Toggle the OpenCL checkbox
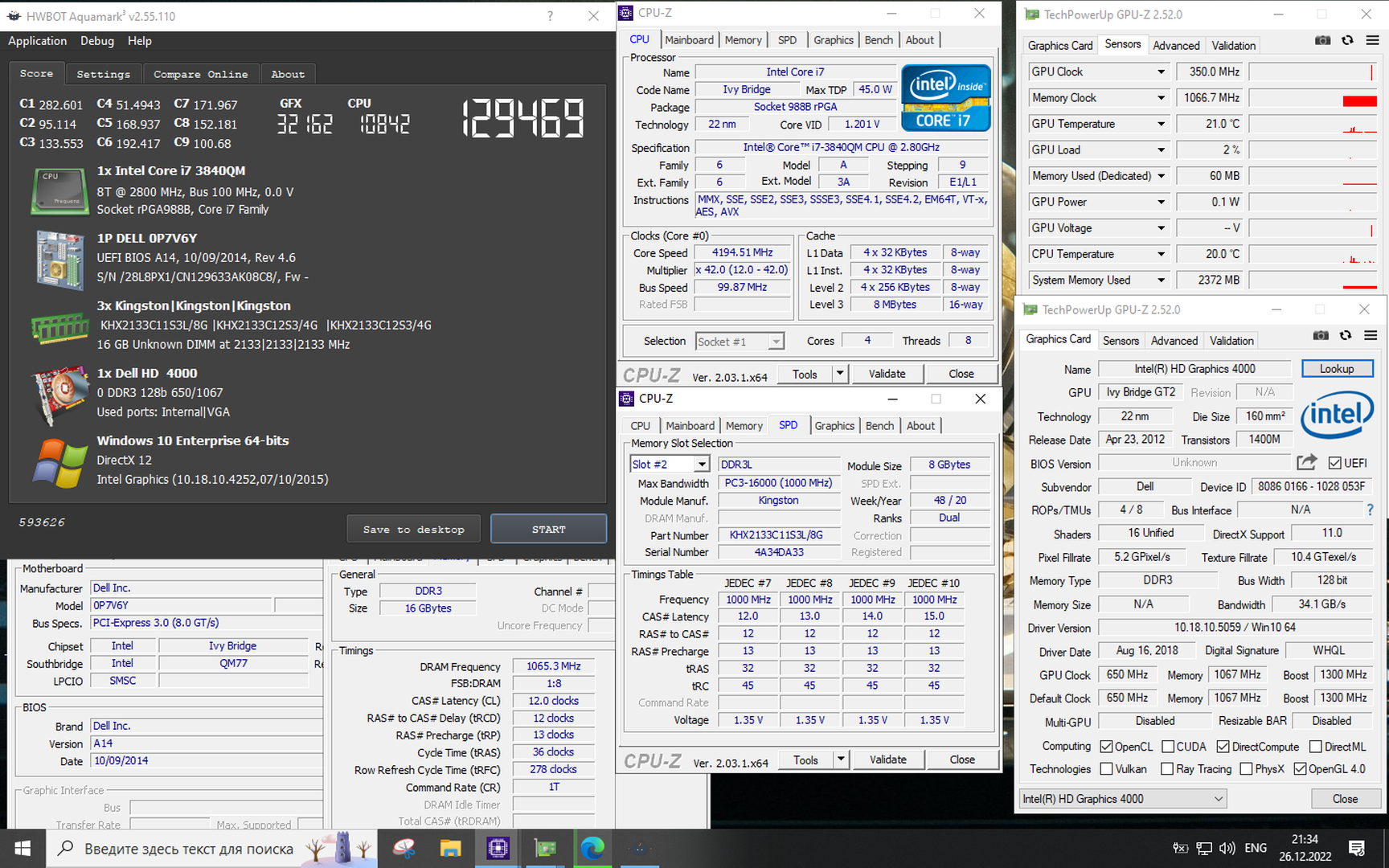This screenshot has width=1389, height=868. coord(1106,747)
